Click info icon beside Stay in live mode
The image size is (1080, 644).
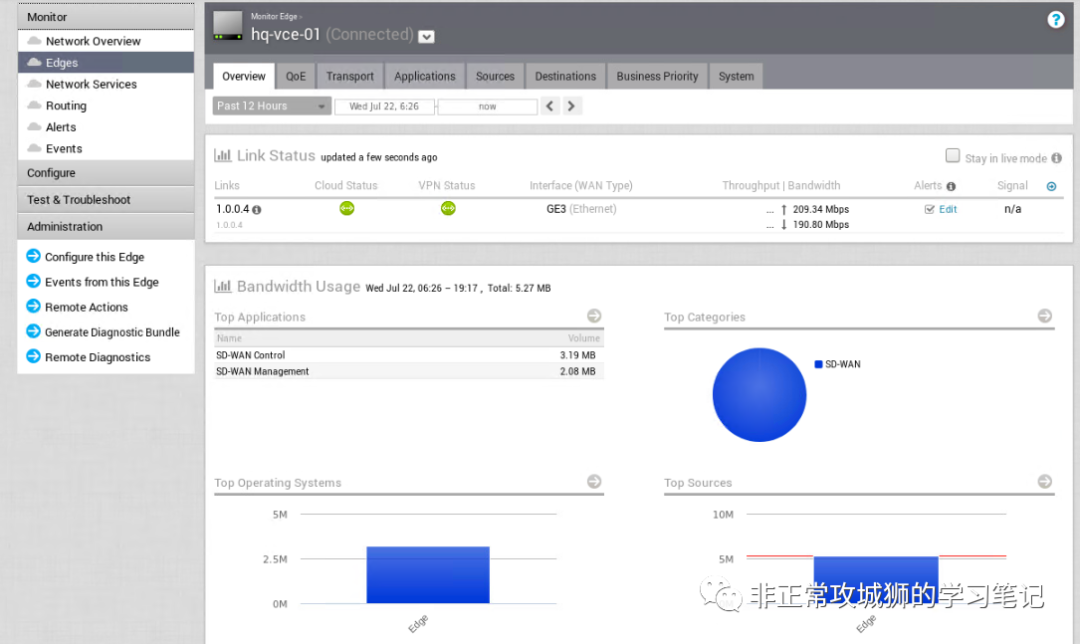pos(1057,158)
